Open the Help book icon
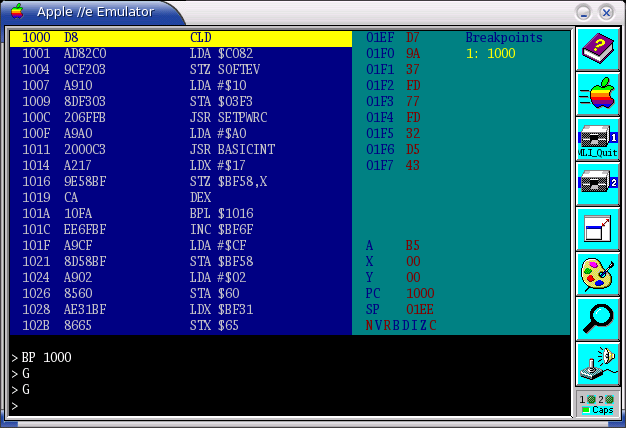The width and height of the screenshot is (626, 428). point(598,49)
